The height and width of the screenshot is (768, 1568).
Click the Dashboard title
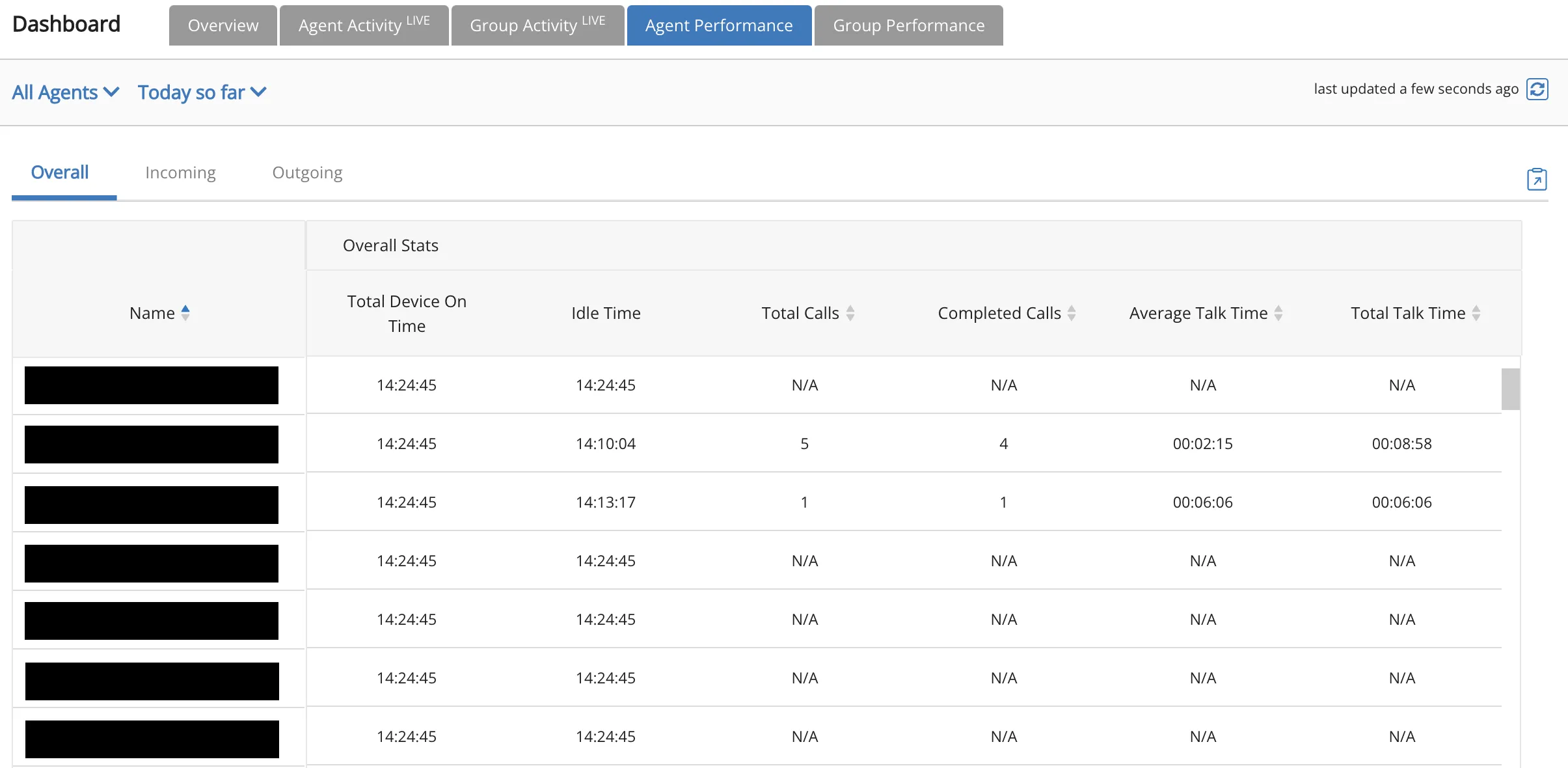(66, 24)
